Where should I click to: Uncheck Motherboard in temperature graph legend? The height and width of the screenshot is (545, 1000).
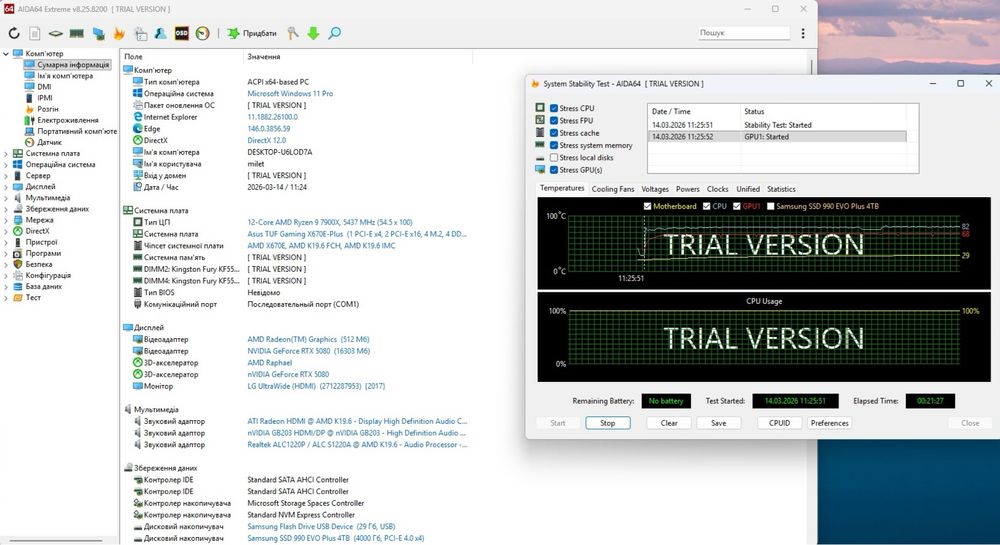[647, 206]
